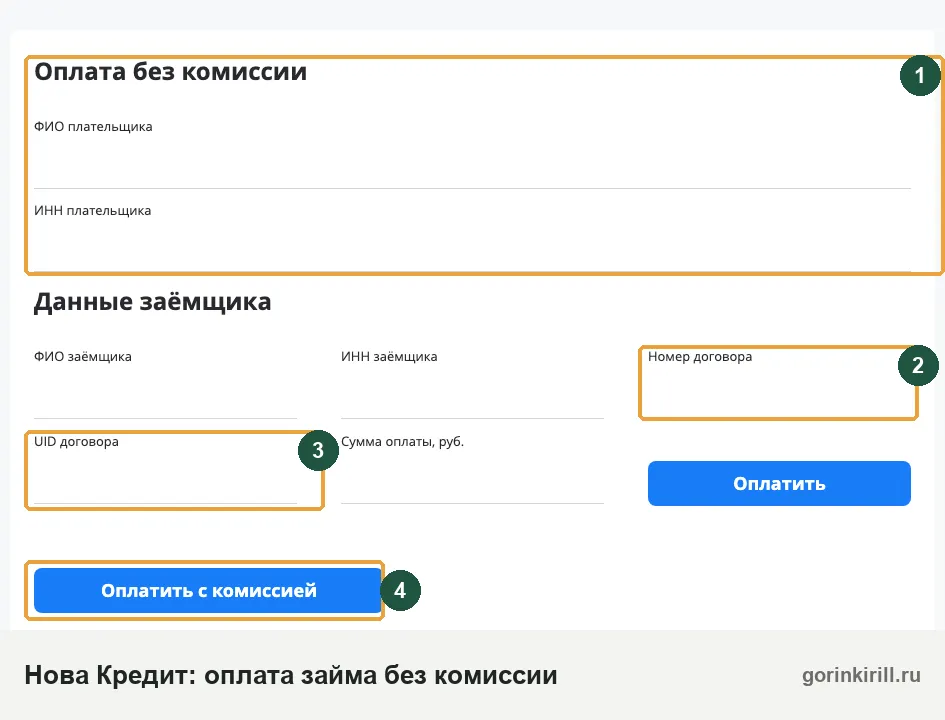945x720 pixels.
Task: Click the Оплатить с комиссией button
Action: (209, 590)
